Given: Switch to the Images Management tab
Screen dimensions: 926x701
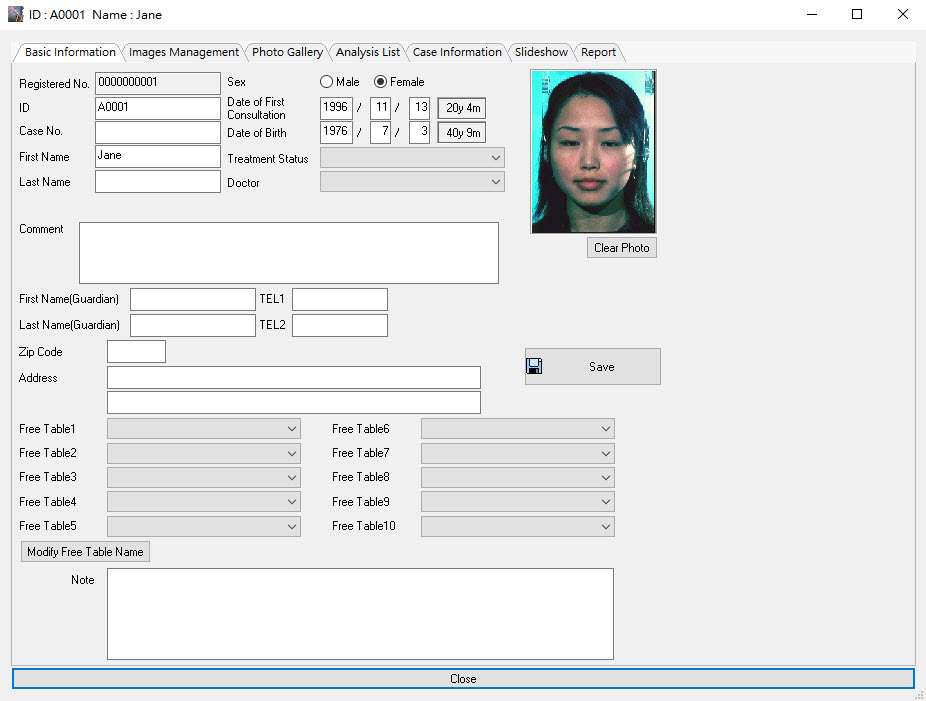Looking at the screenshot, I should tap(184, 52).
